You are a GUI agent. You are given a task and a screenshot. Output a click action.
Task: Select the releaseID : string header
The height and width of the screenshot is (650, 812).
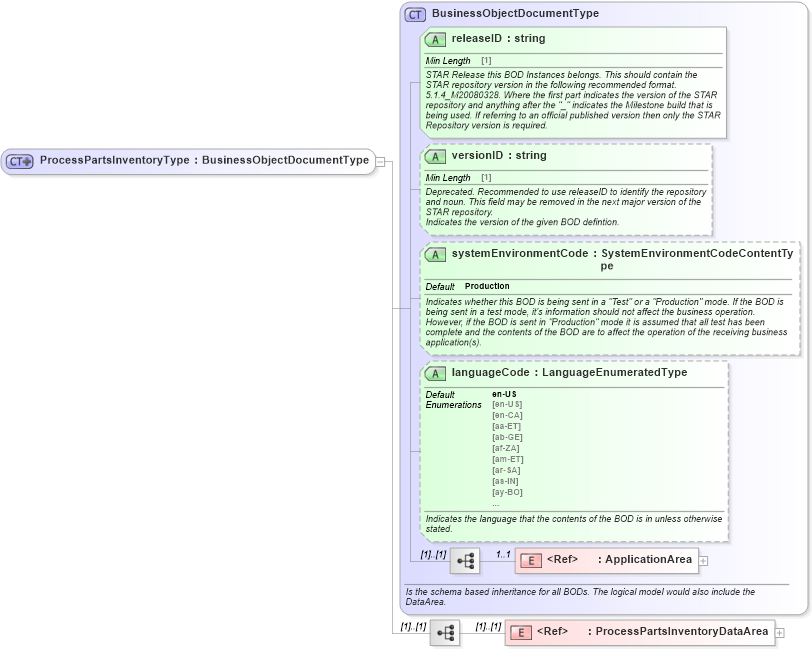[500, 38]
